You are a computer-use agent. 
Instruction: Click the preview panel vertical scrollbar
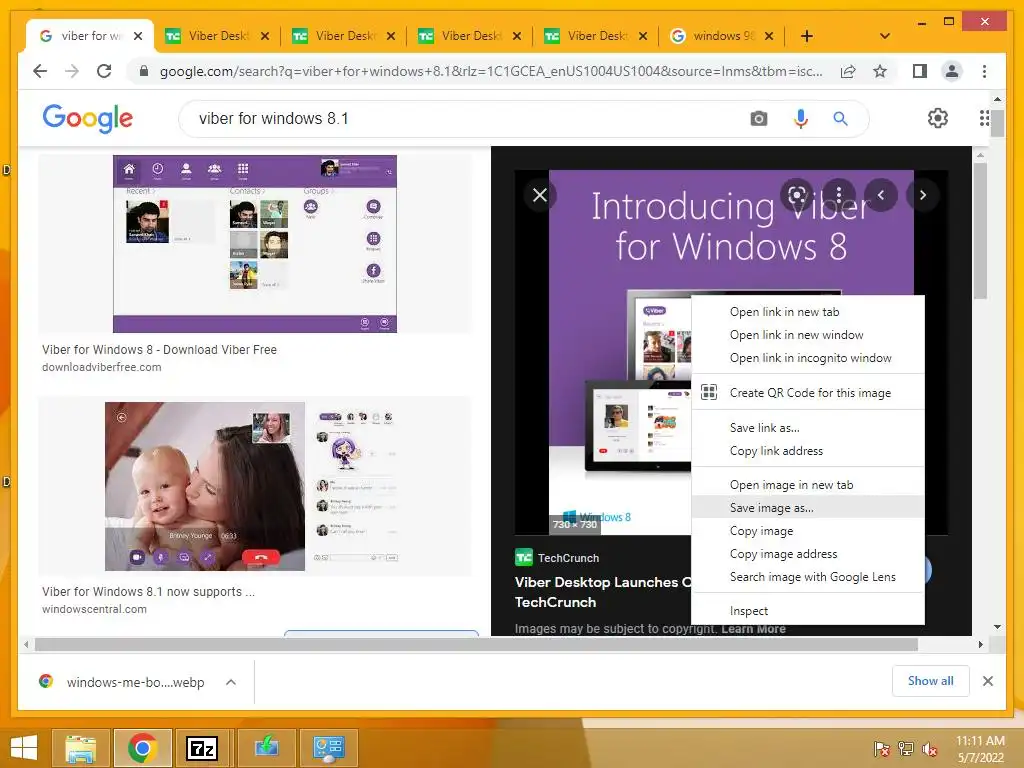coord(980,231)
